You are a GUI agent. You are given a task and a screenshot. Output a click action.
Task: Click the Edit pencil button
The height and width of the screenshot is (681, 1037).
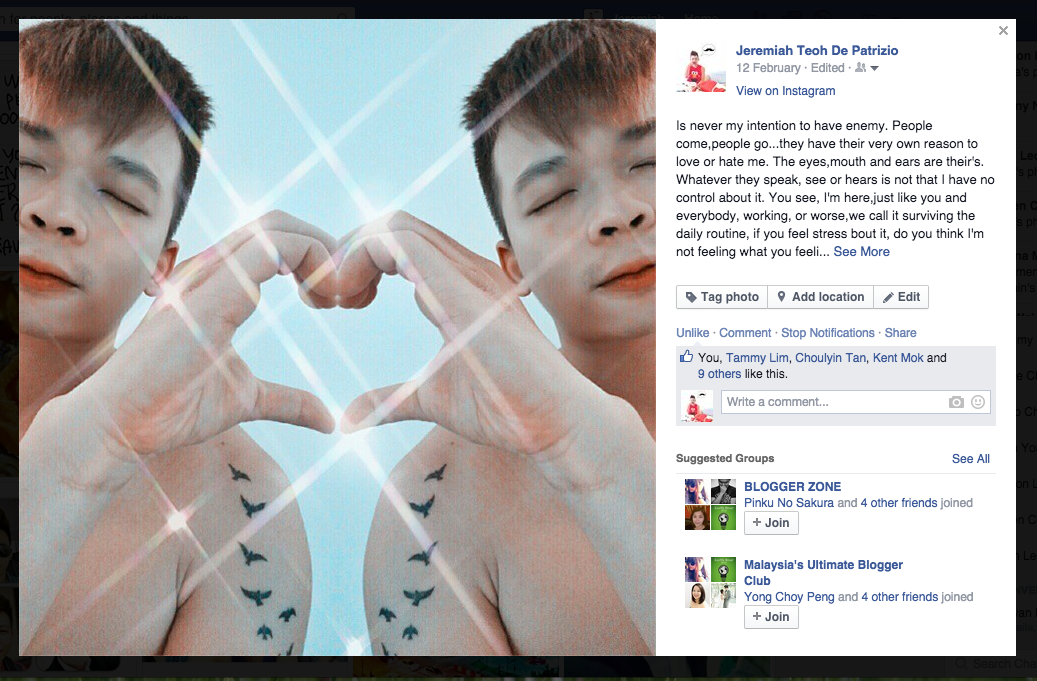pyautogui.click(x=901, y=297)
